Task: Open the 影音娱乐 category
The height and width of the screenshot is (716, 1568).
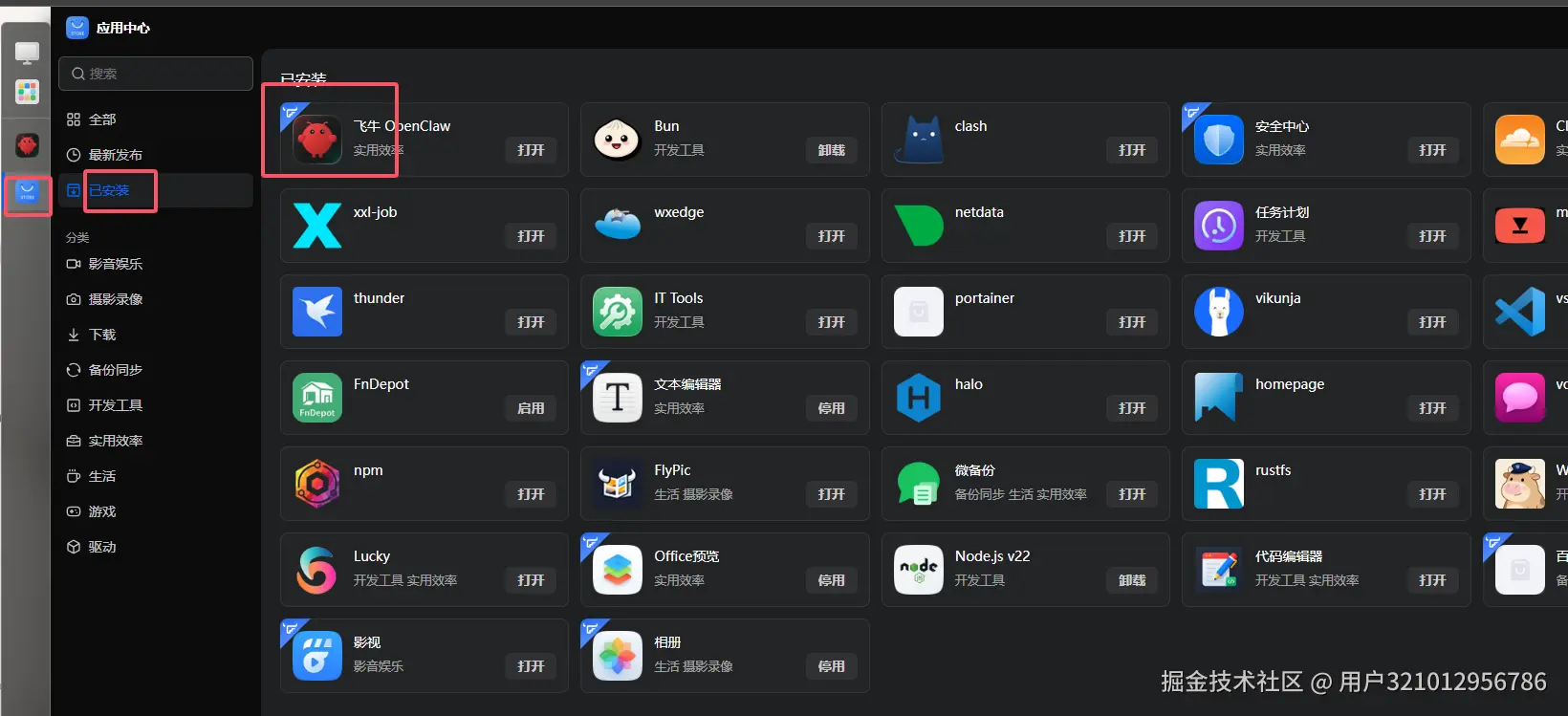Action: pos(156,264)
